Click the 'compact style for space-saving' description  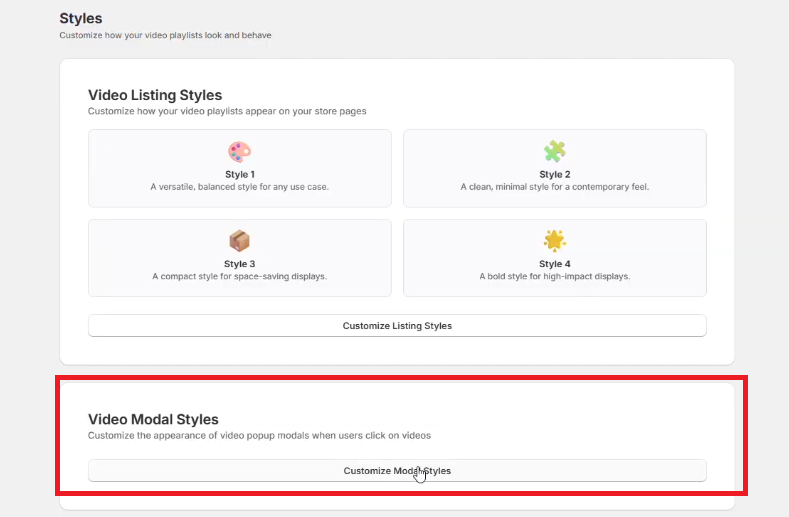pyautogui.click(x=239, y=276)
